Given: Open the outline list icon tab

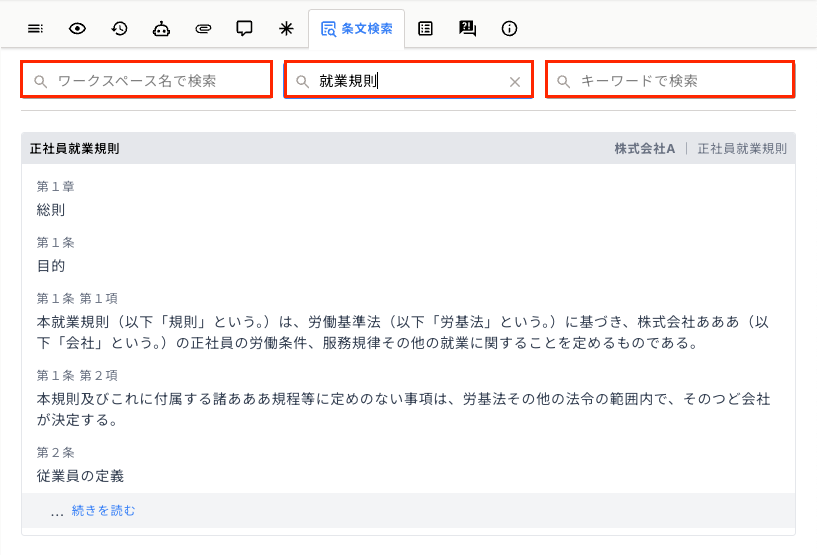Looking at the screenshot, I should [35, 29].
